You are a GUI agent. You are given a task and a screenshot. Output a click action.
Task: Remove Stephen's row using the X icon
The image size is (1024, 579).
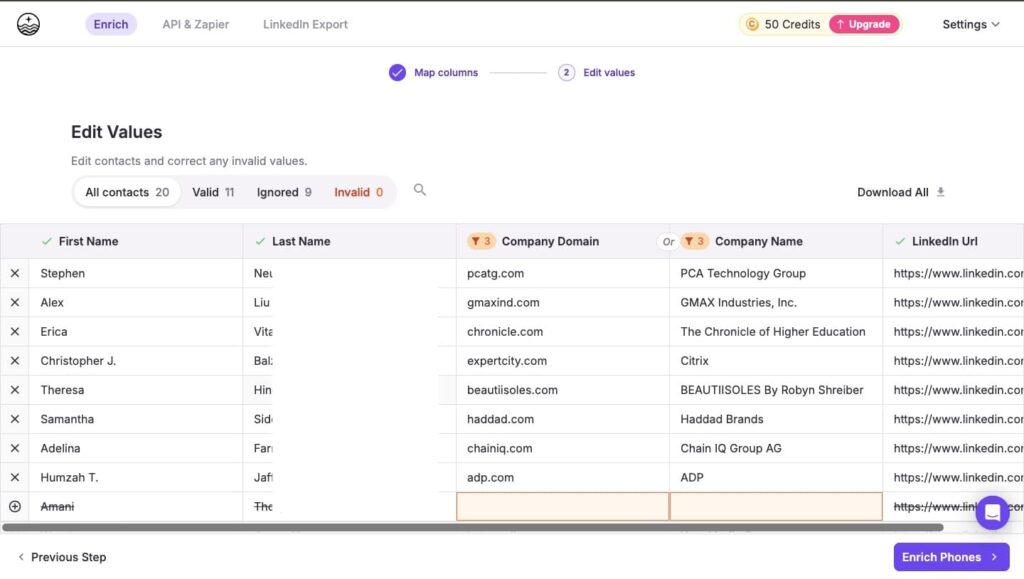(15, 273)
